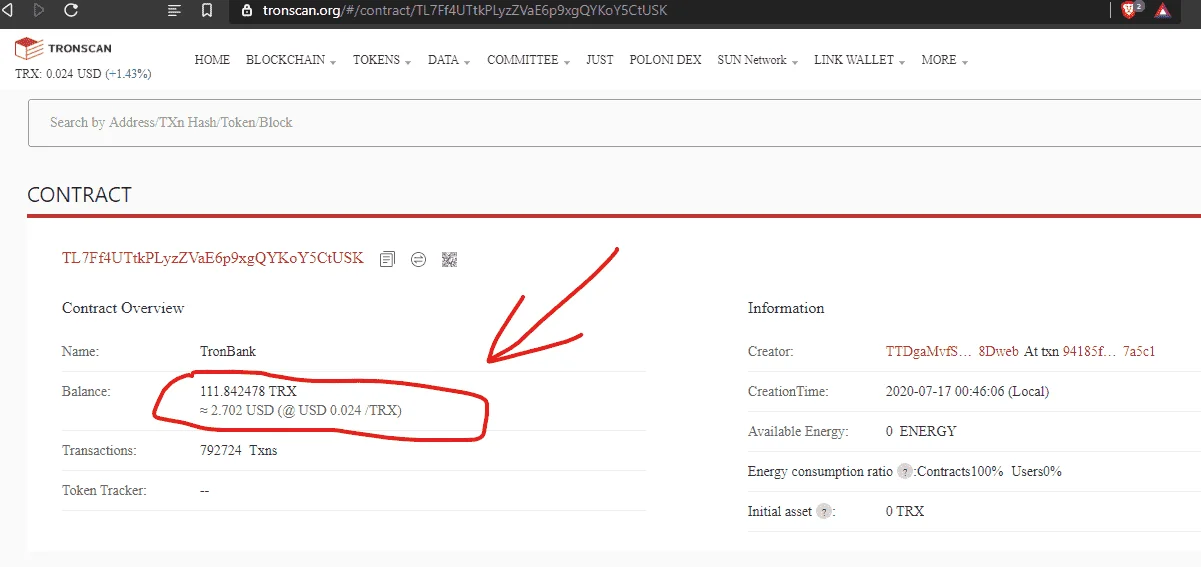Image resolution: width=1201 pixels, height=567 pixels.
Task: Open the Brave Shields lion icon
Action: [1130, 10]
